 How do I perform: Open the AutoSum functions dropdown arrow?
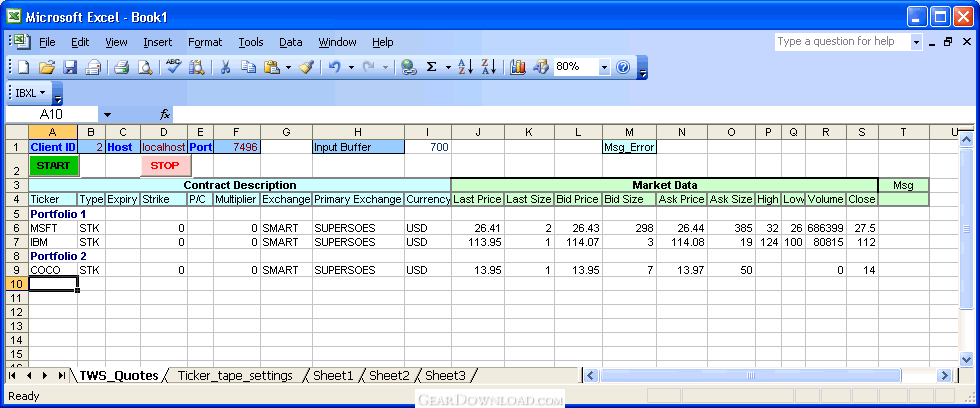click(x=448, y=67)
